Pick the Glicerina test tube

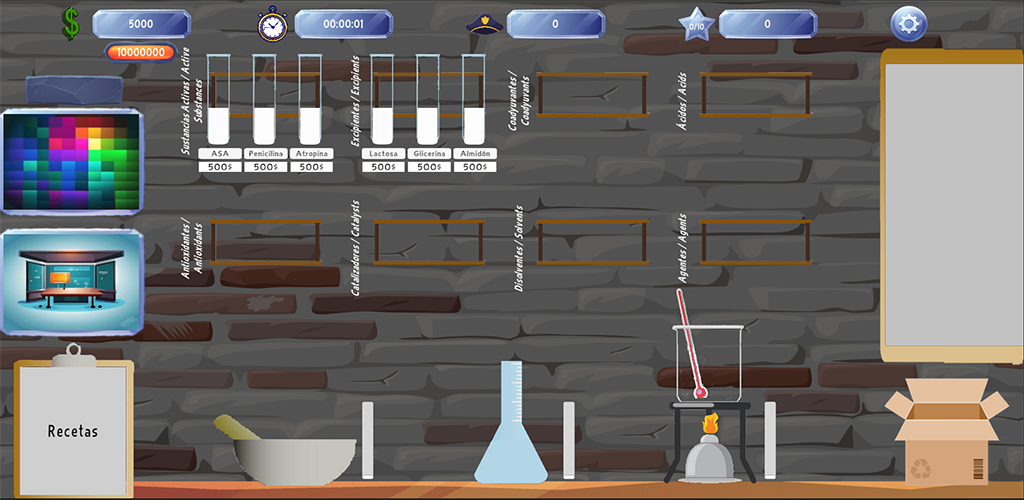428,100
